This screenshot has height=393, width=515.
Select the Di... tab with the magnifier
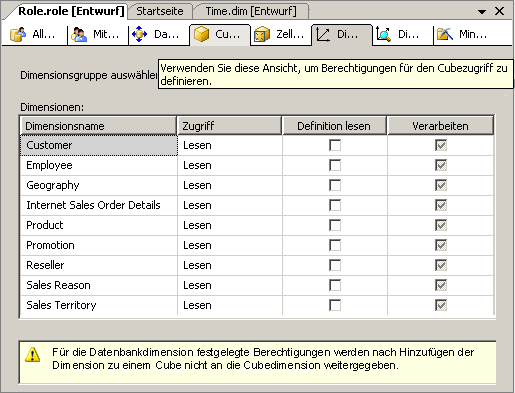[x=403, y=35]
